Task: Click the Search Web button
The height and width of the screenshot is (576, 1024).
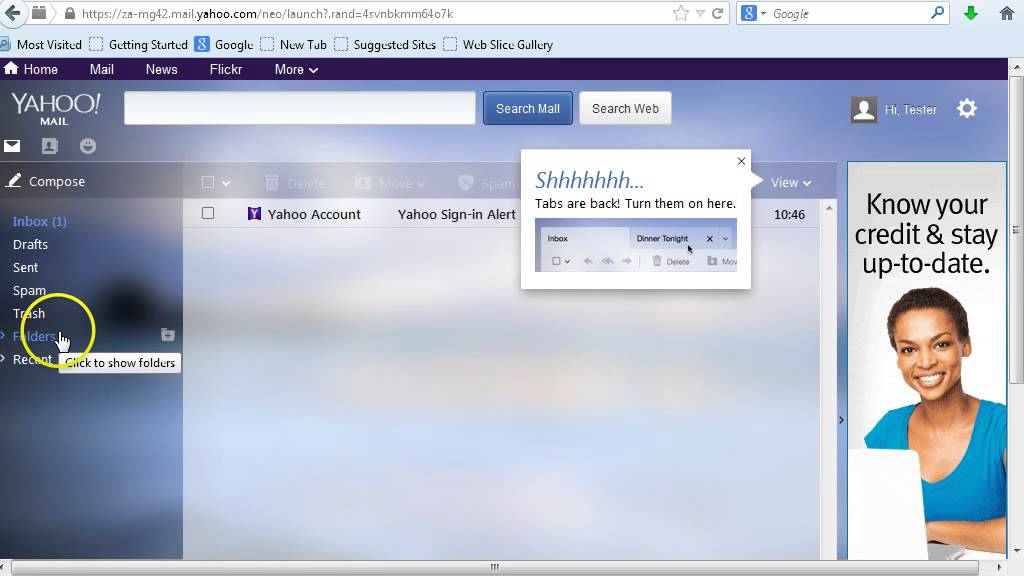Action: [625, 108]
